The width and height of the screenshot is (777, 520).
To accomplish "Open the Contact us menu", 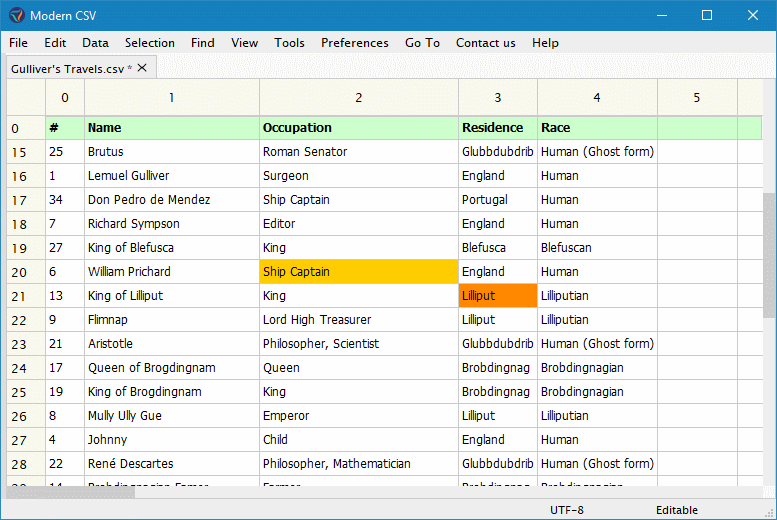I will 486,43.
